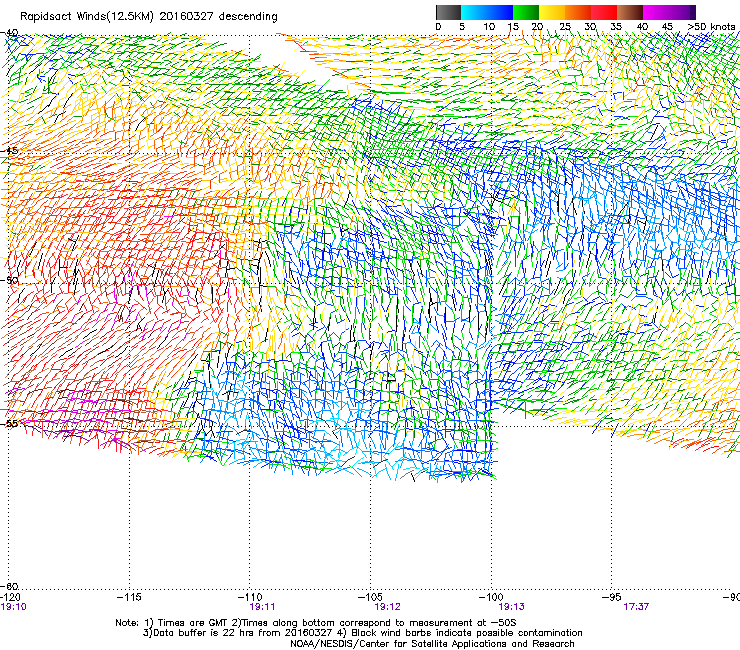740x650 pixels.
Task: Click the '-60' latitude axis label
Action: pyautogui.click(x=9, y=586)
